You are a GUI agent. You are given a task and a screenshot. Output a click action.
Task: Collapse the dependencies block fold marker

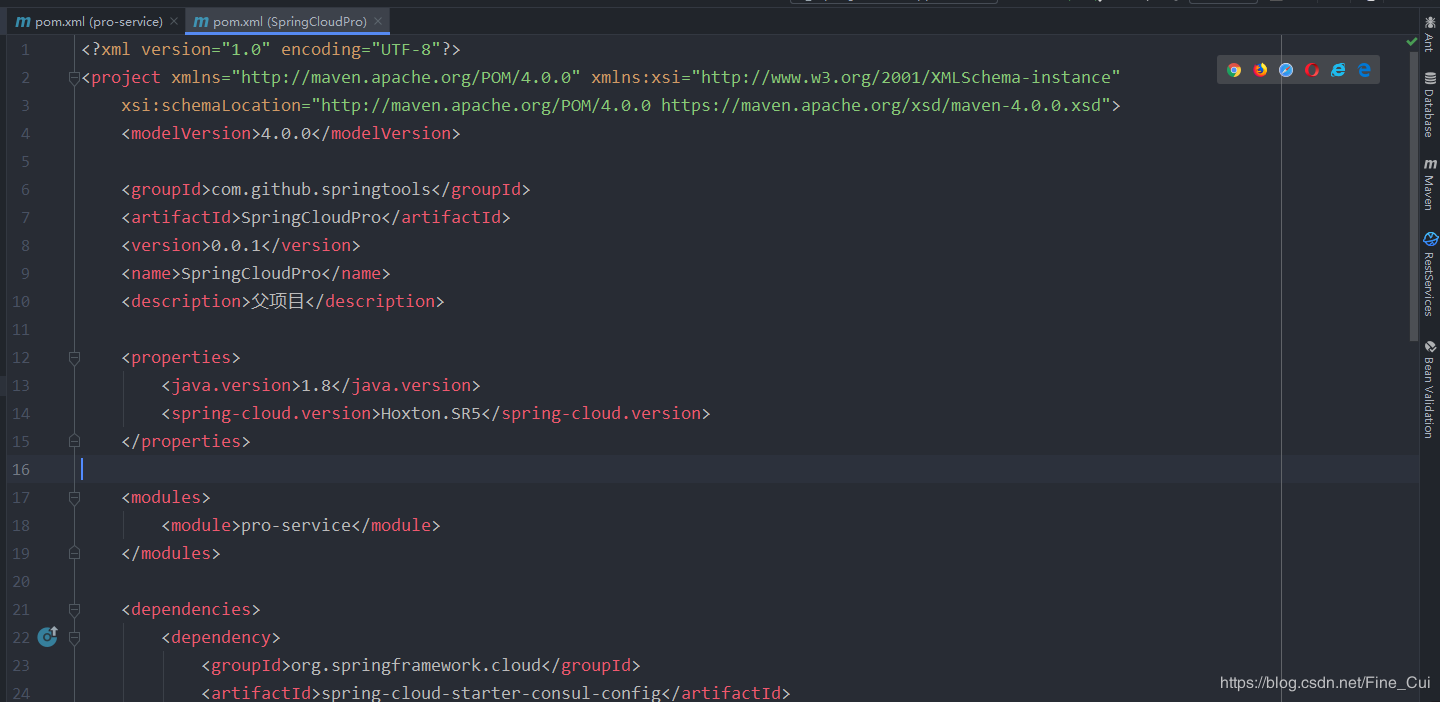click(x=74, y=609)
